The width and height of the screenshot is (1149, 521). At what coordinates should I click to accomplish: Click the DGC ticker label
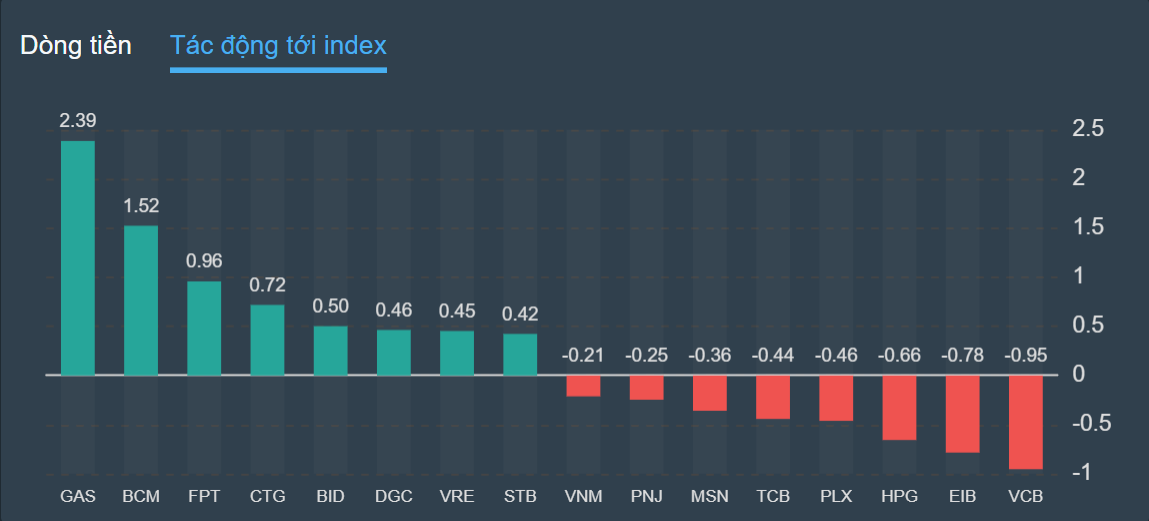(394, 496)
